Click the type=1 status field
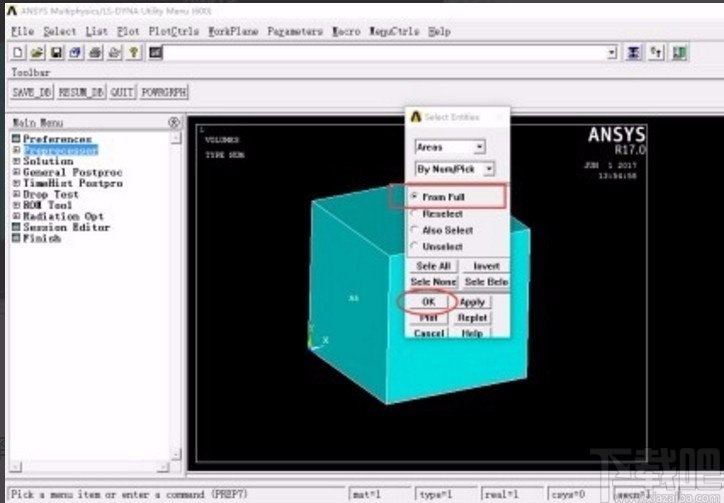The image size is (724, 503). pos(446,495)
